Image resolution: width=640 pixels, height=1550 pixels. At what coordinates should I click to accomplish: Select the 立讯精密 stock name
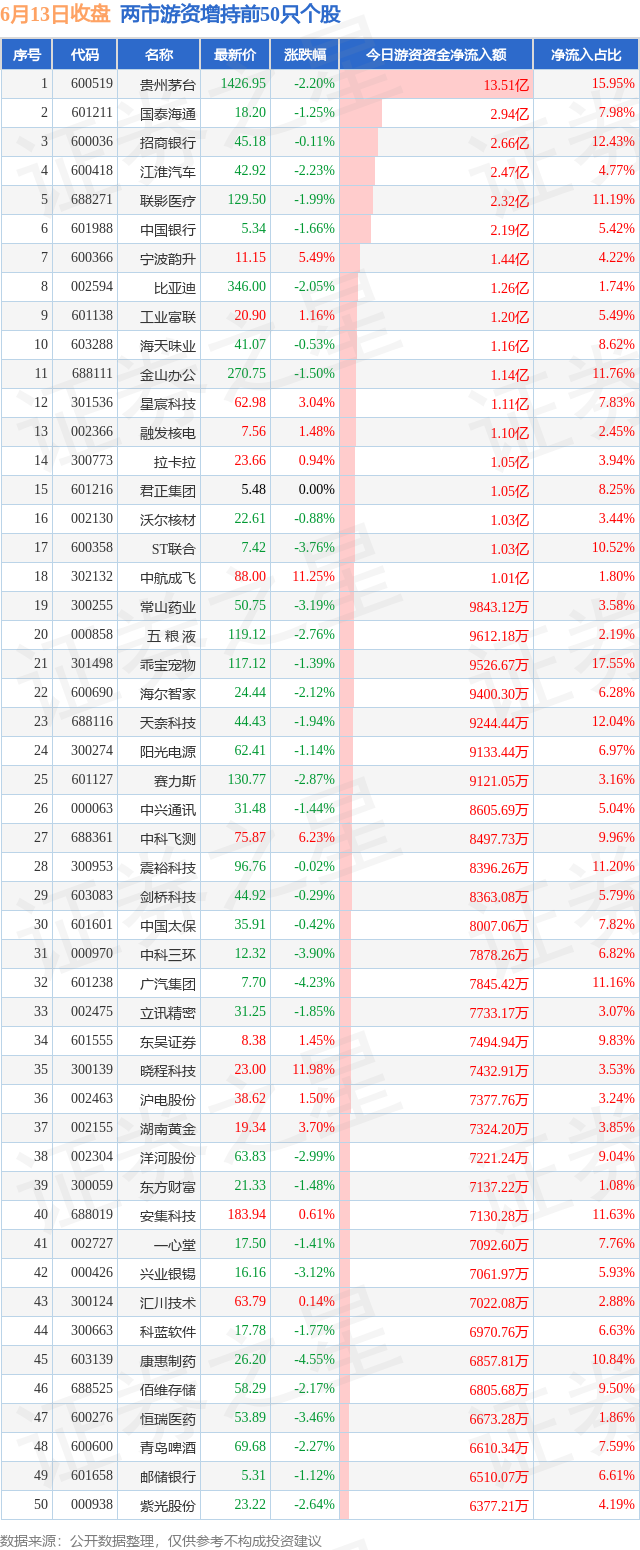click(168, 1012)
